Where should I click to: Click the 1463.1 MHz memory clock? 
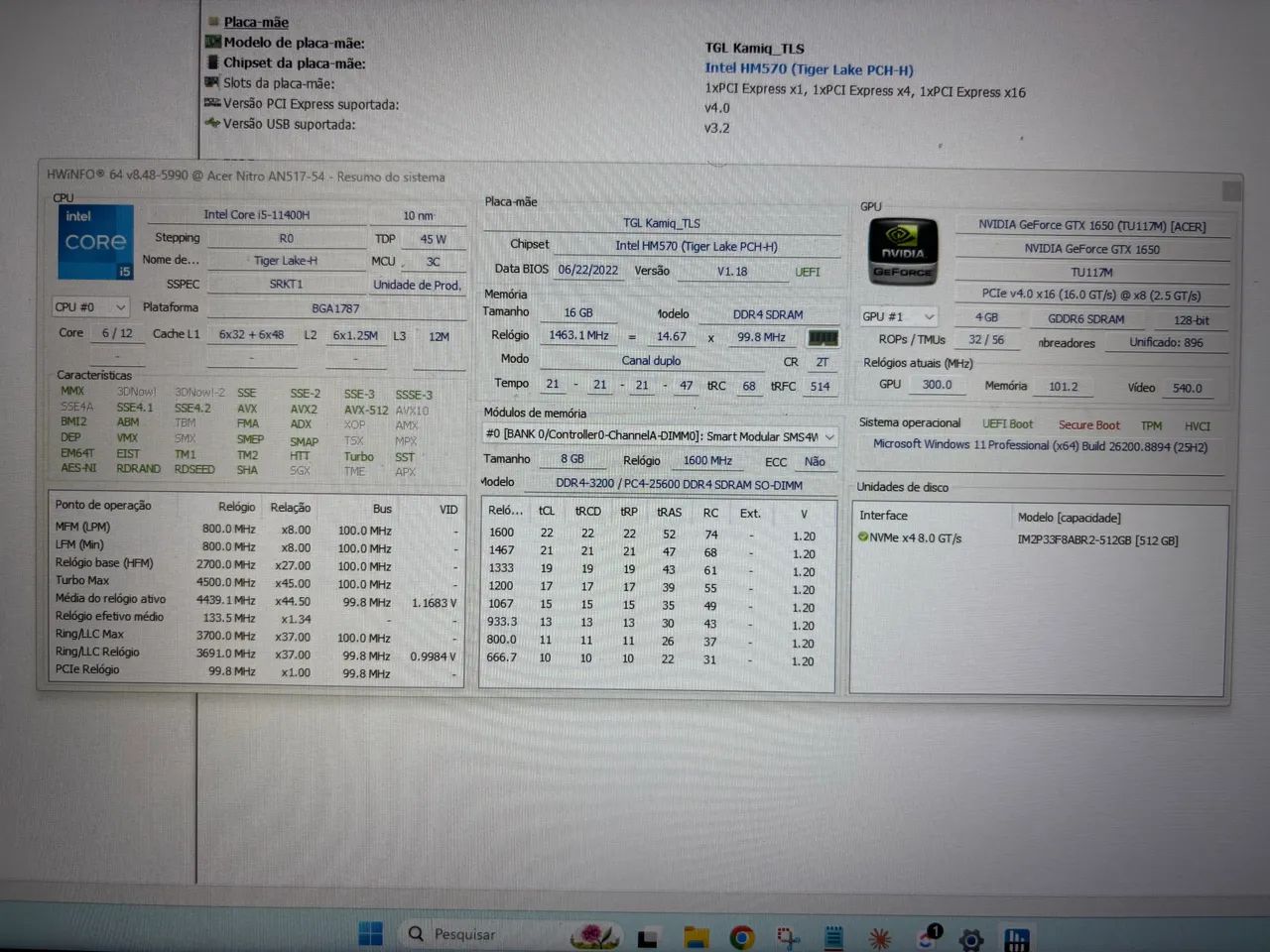click(x=578, y=335)
